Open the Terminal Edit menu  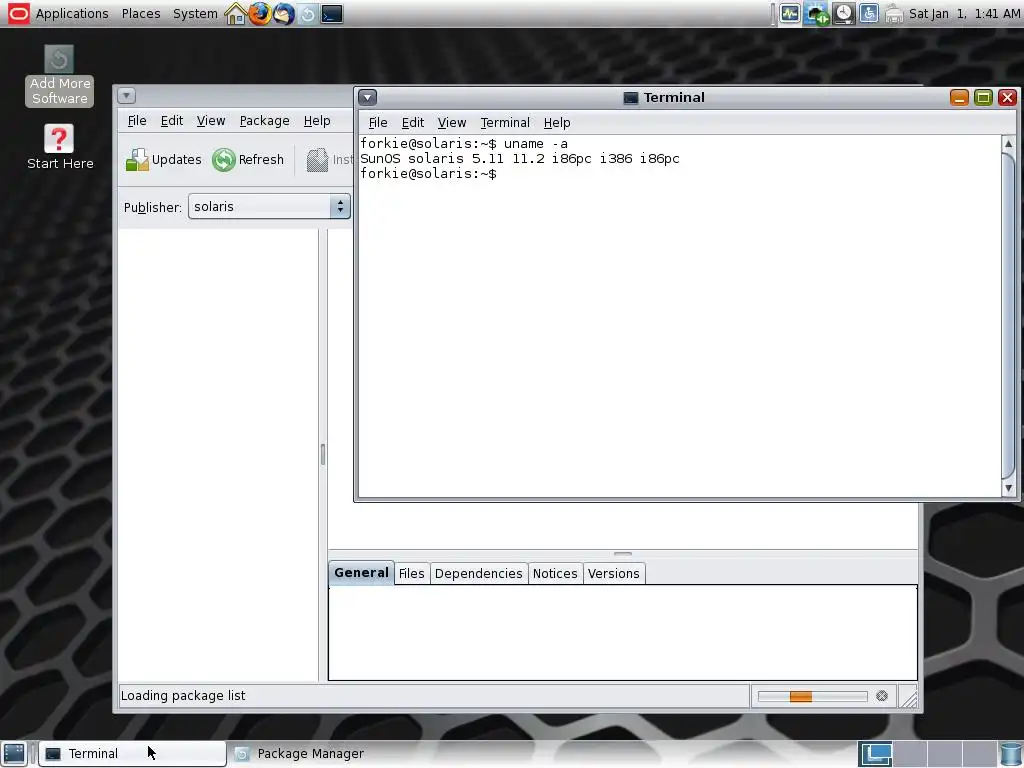tap(412, 123)
